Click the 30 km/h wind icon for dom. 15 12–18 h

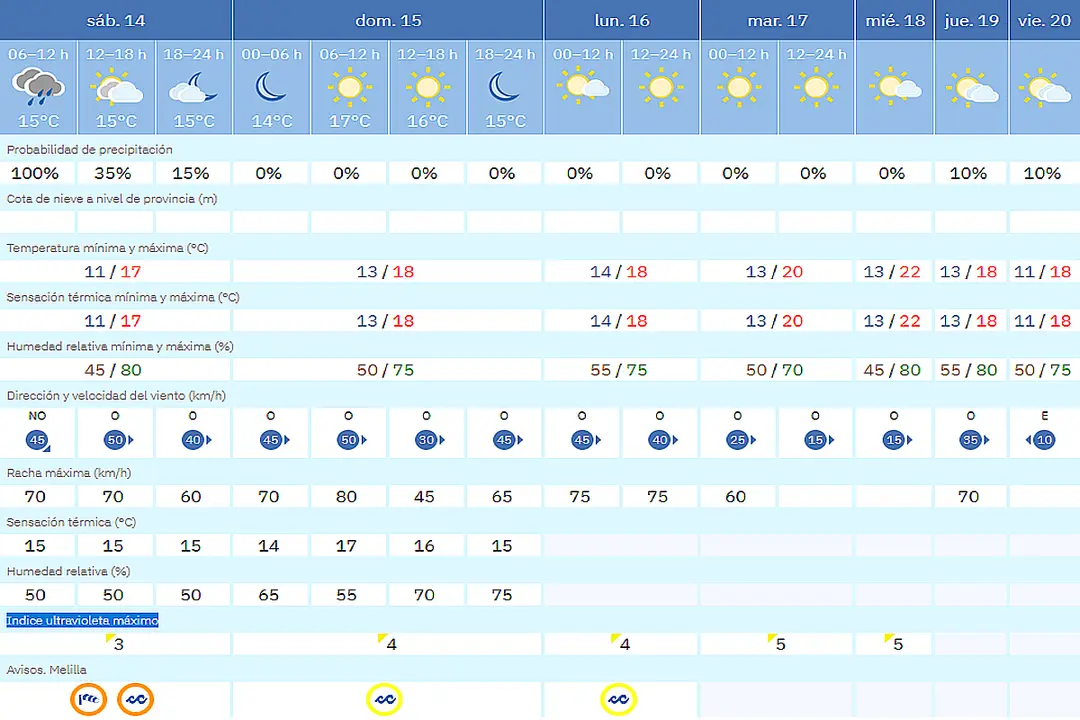tap(428, 440)
